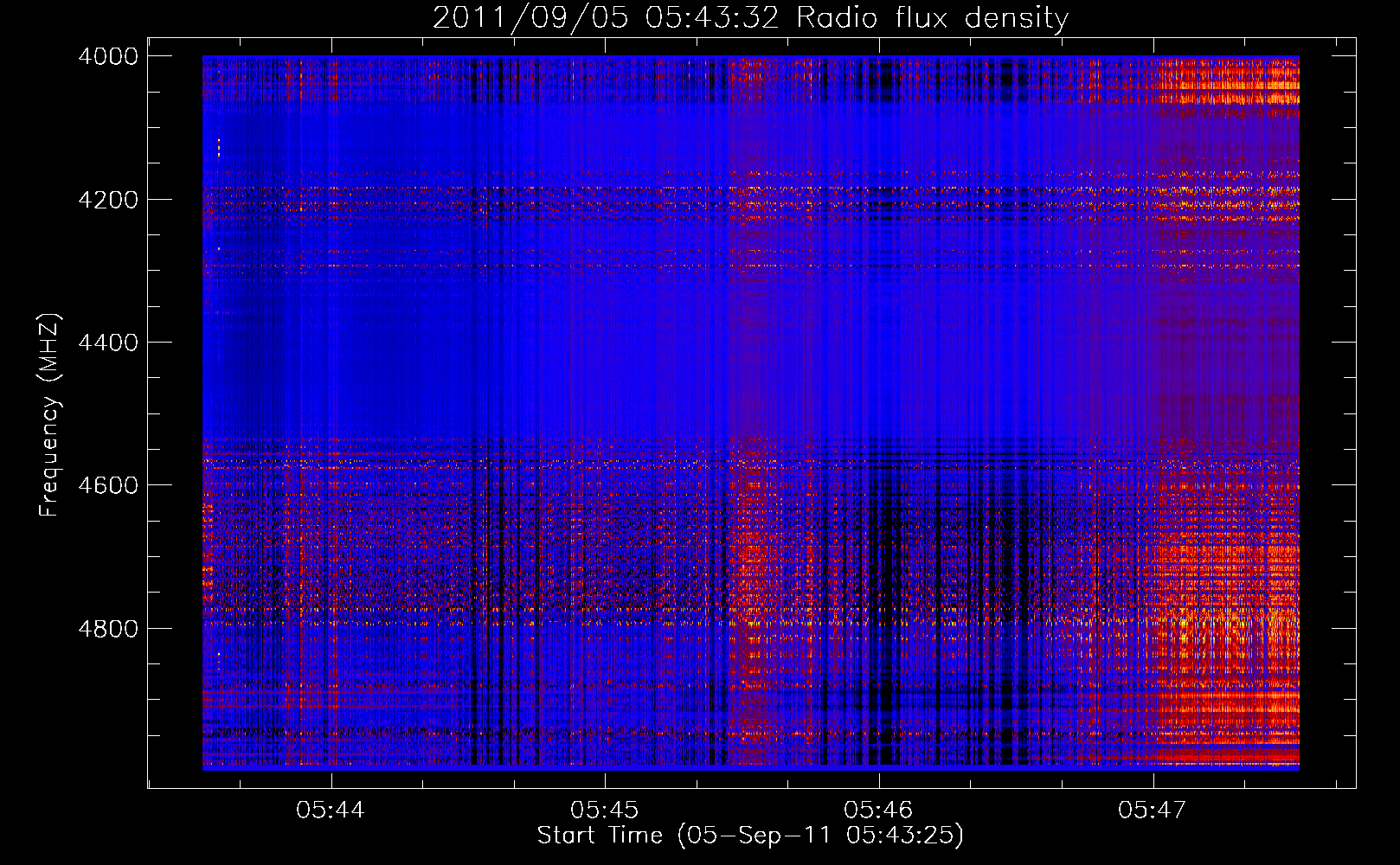Screen dimensions: 1400x865
Task: Click the 'Frequency (MHZ)' axis label
Action: [x=50, y=415]
